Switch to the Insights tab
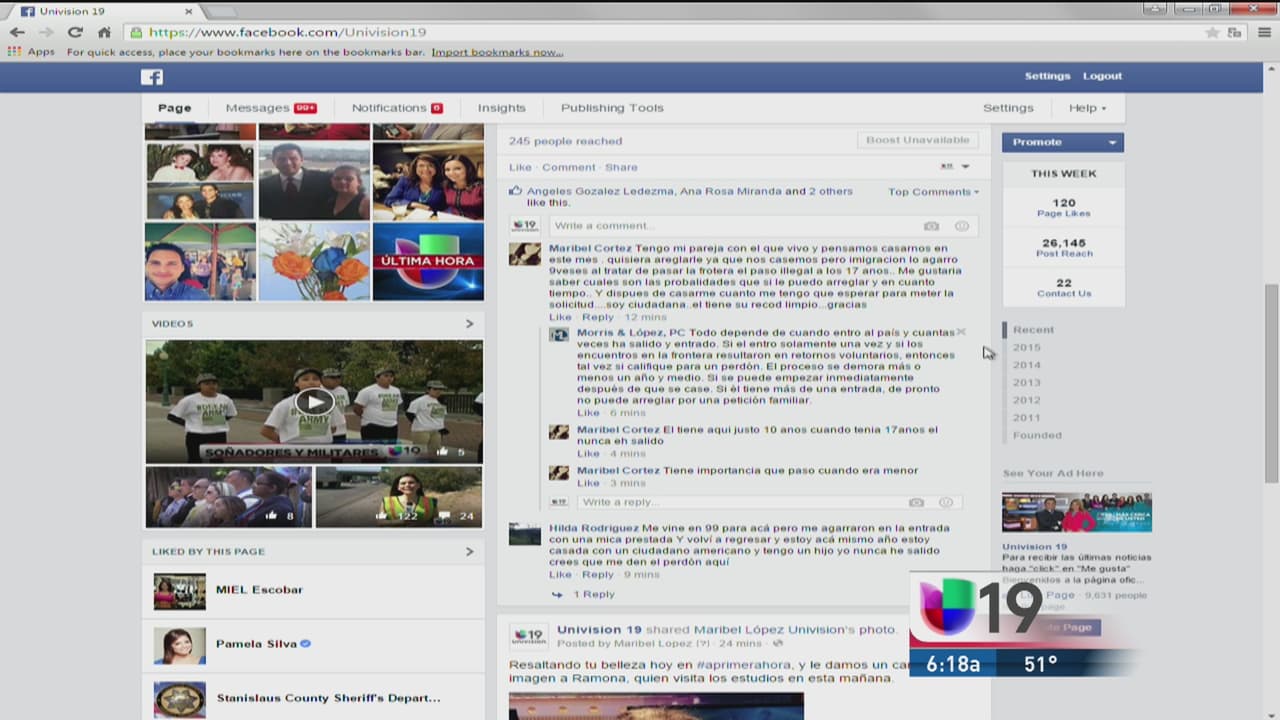The height and width of the screenshot is (720, 1280). pyautogui.click(x=501, y=108)
